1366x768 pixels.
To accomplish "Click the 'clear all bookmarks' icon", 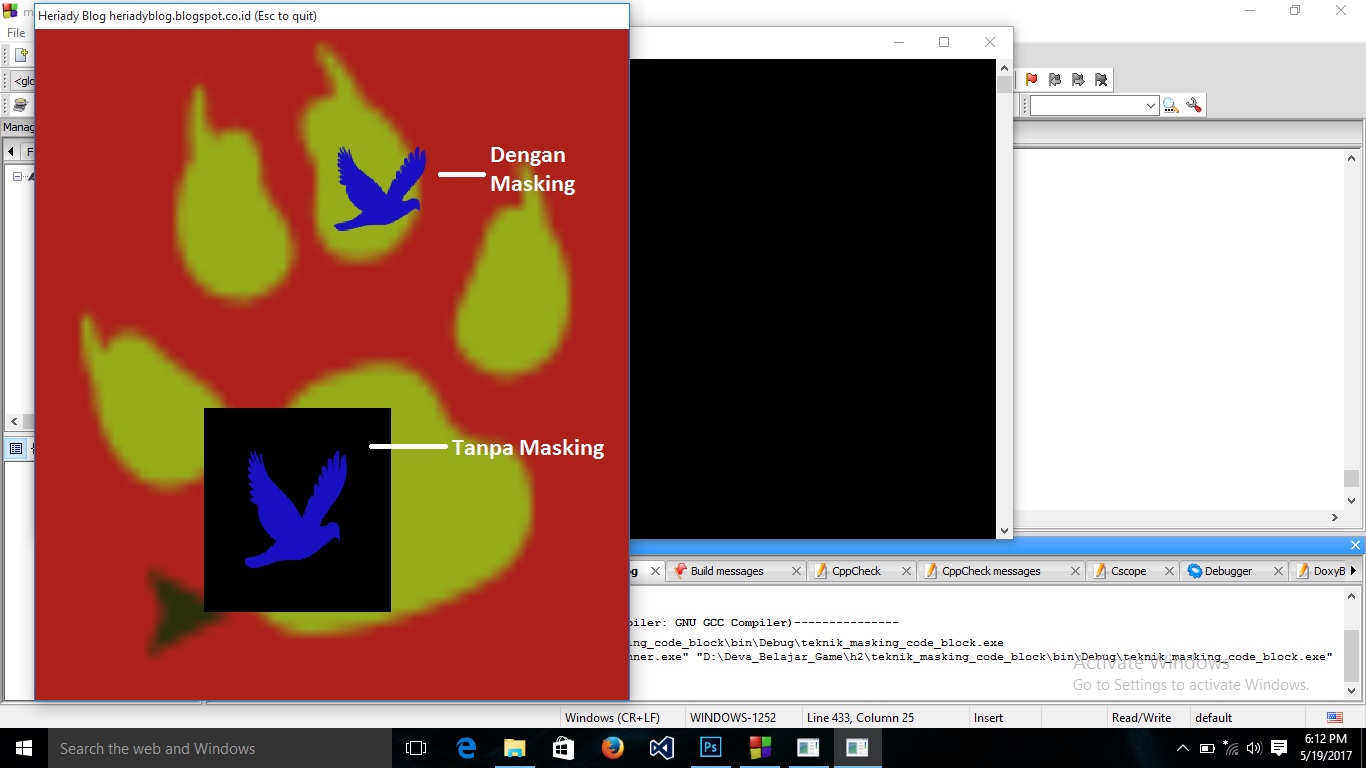I will pos(1101,80).
